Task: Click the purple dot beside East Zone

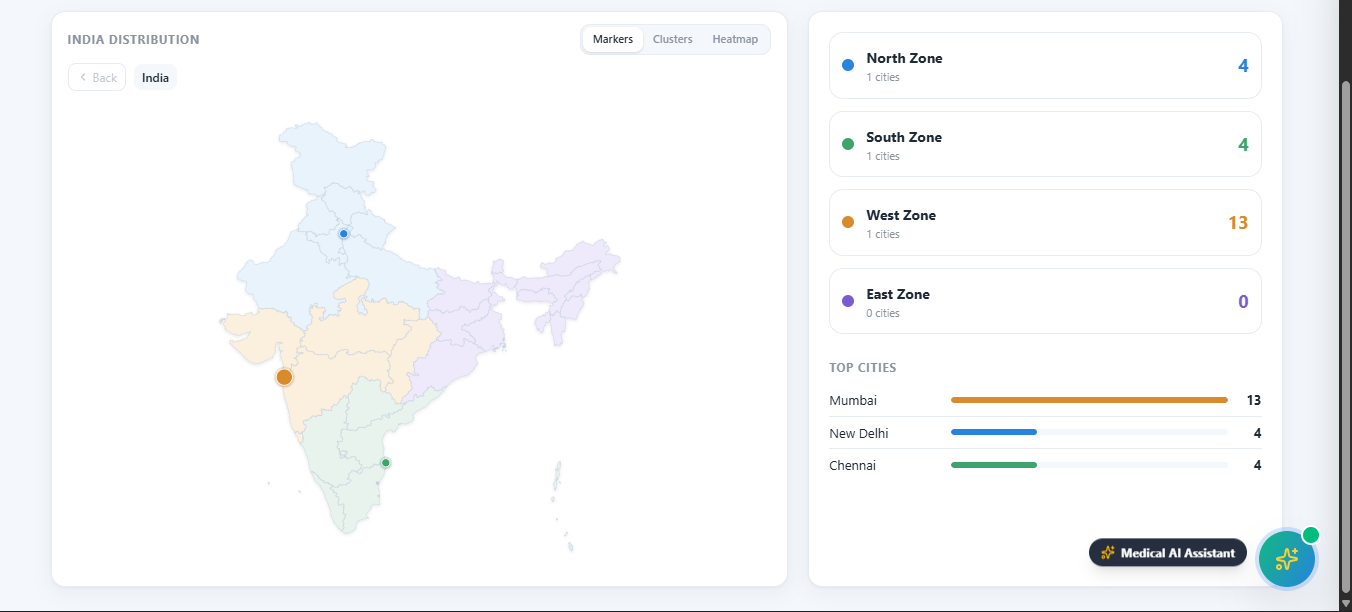Action: point(848,300)
